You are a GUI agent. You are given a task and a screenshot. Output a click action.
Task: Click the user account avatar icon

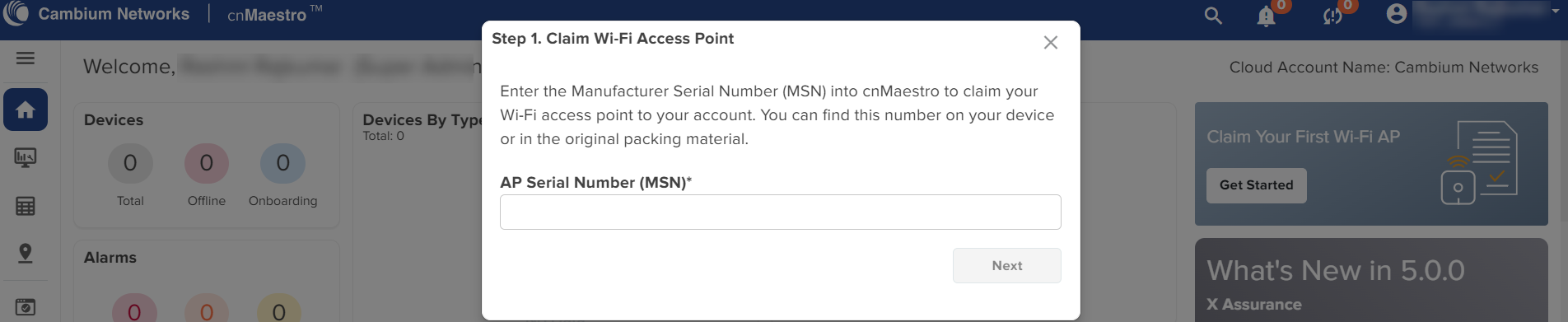point(1397,14)
